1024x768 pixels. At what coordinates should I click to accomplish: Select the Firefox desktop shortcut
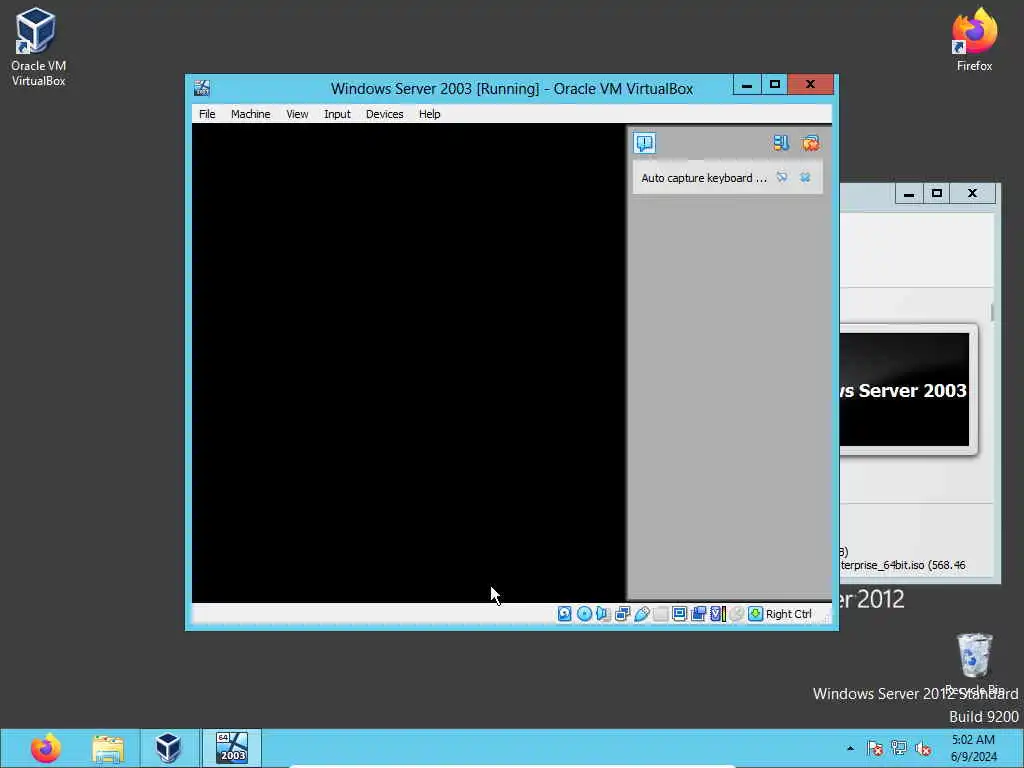[x=974, y=39]
